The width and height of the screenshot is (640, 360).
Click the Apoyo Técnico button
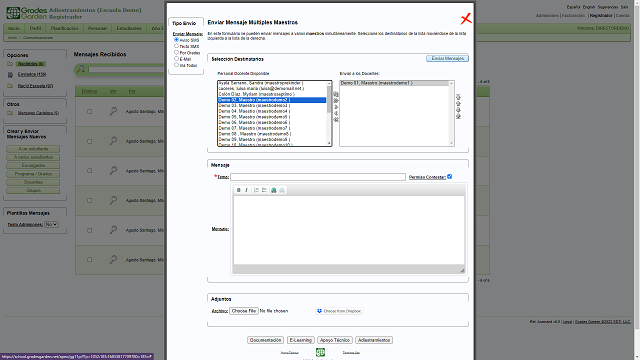point(335,340)
